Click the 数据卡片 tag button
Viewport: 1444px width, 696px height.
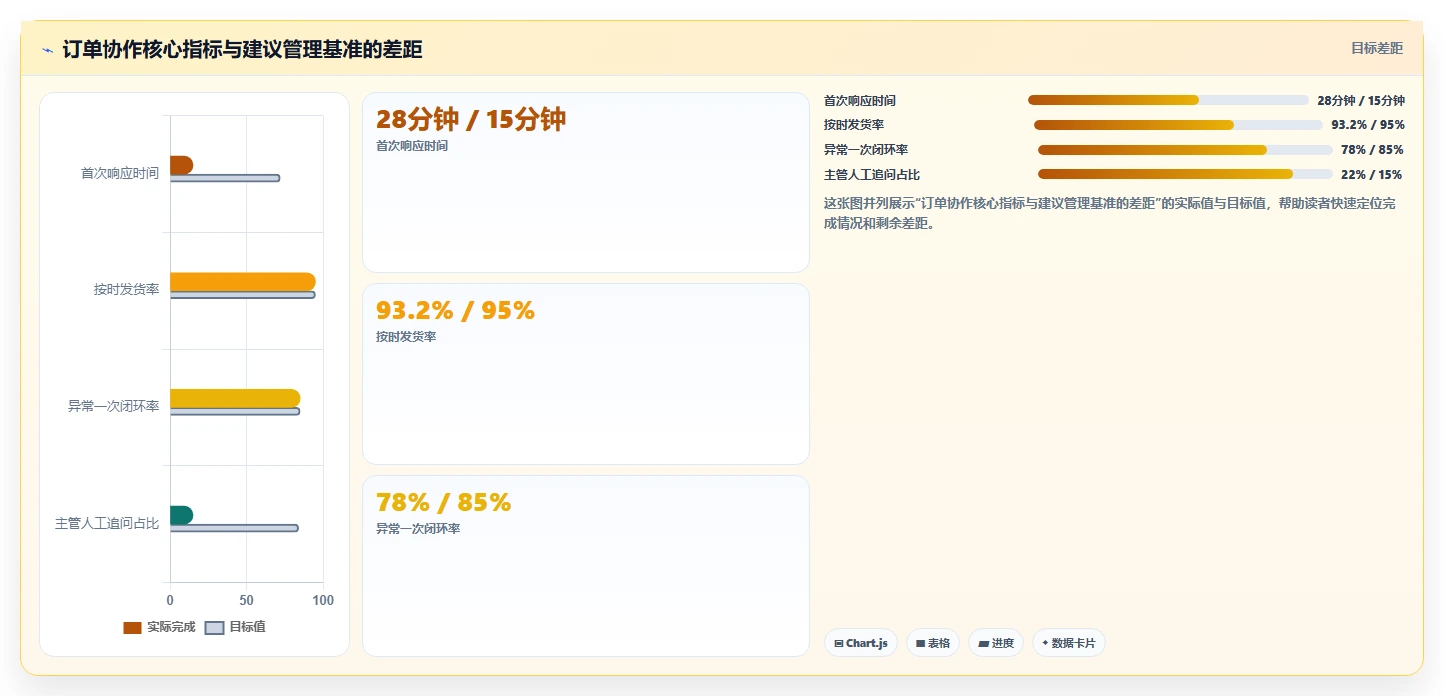(1069, 643)
